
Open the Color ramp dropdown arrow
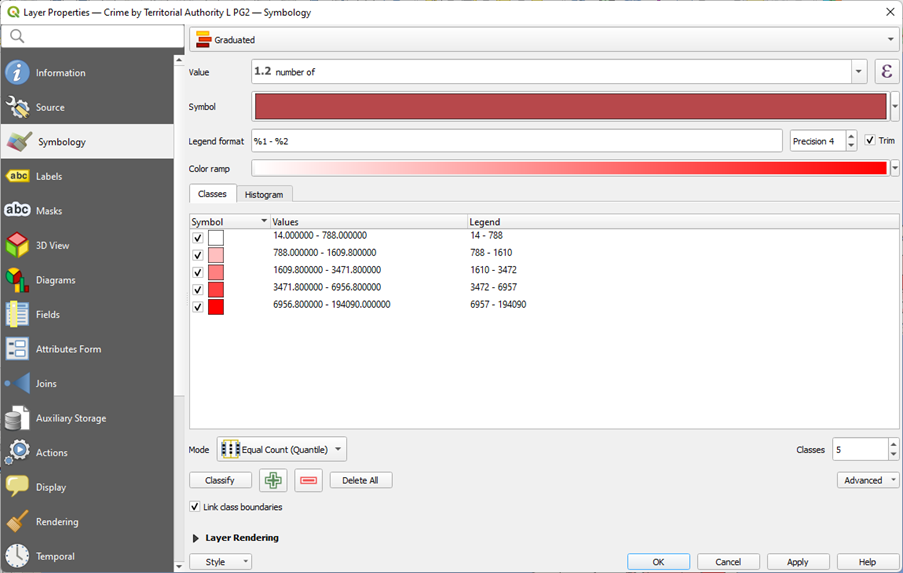[894, 169]
